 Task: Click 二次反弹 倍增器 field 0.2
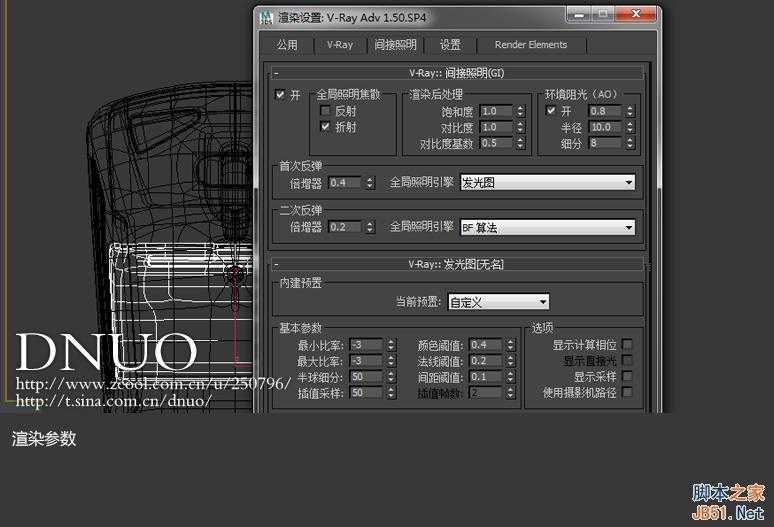click(x=346, y=227)
